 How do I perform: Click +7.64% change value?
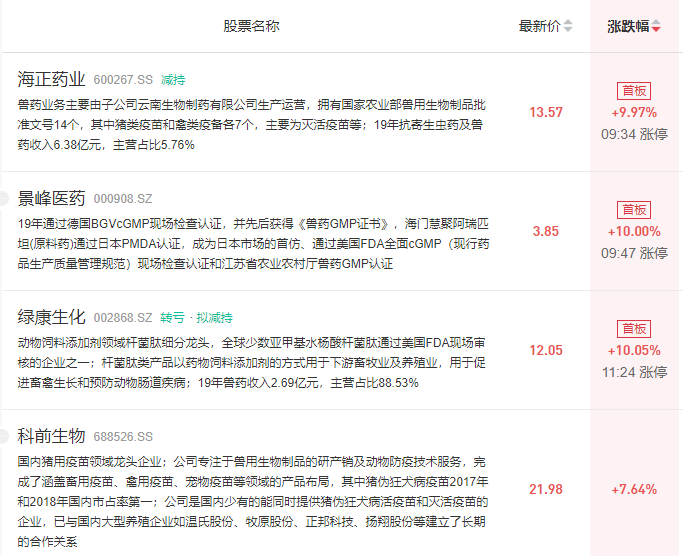pyautogui.click(x=634, y=489)
